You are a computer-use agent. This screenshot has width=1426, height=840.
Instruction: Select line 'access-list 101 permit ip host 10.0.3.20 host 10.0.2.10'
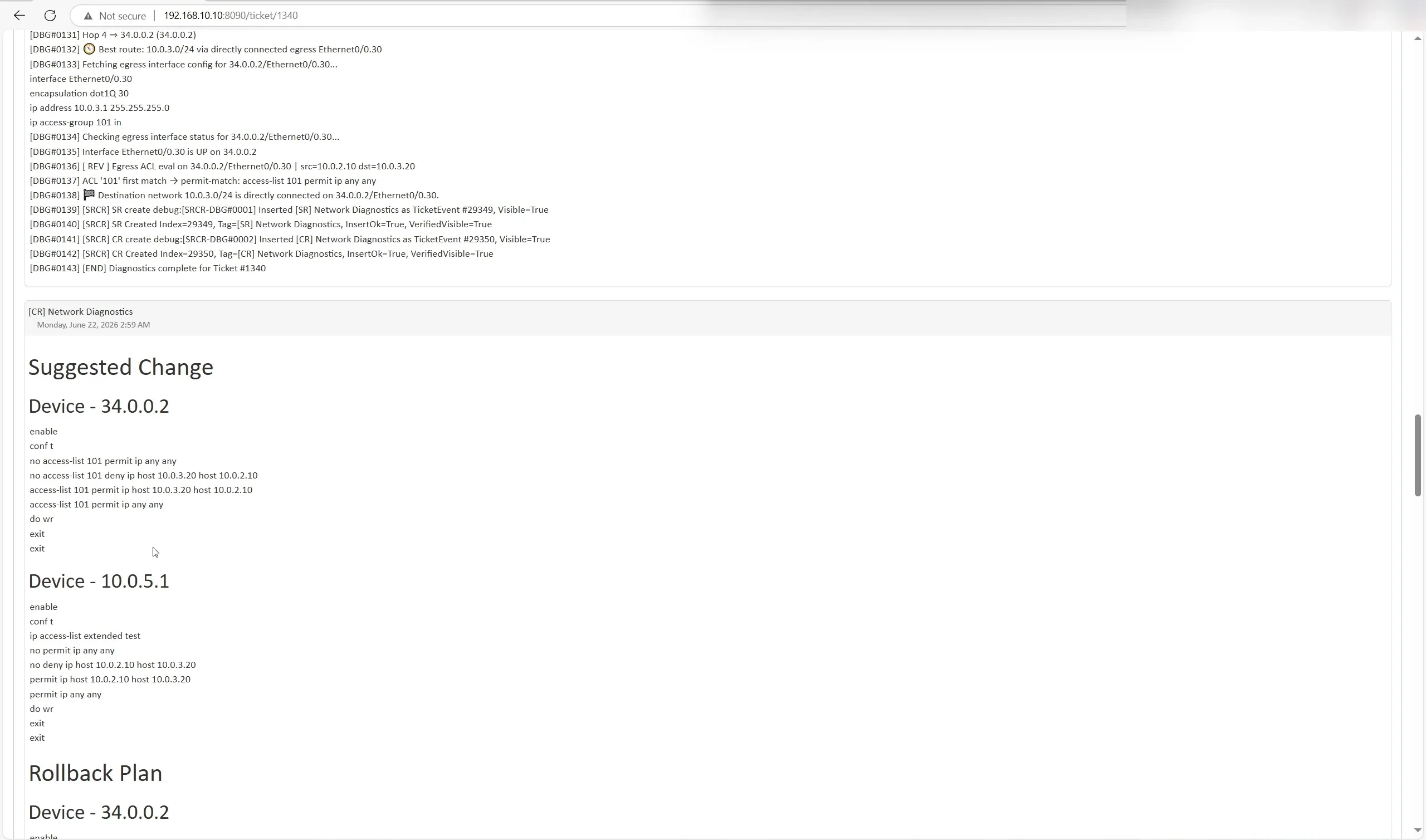[x=141, y=490]
